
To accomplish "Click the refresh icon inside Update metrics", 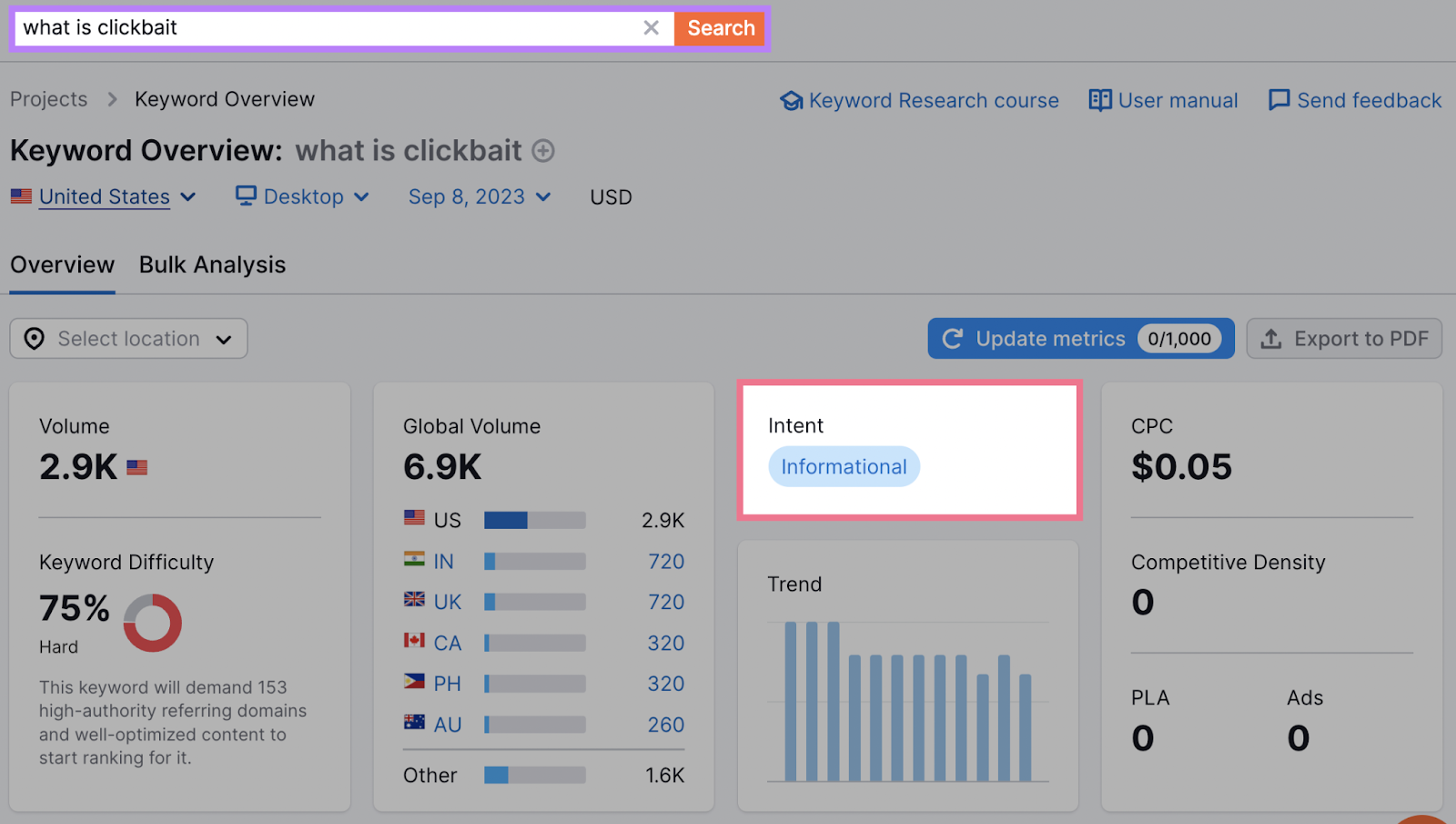I will 952,338.
